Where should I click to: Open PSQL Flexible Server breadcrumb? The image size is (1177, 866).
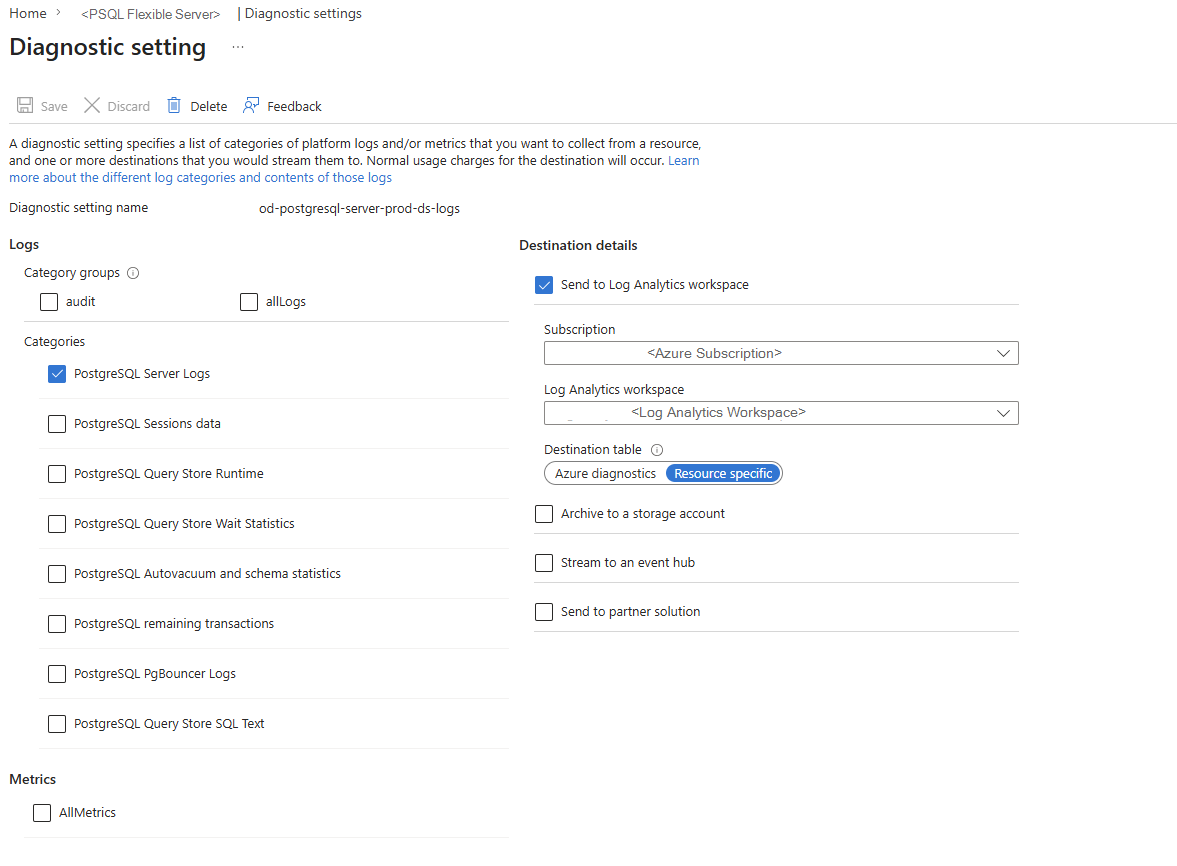(150, 14)
